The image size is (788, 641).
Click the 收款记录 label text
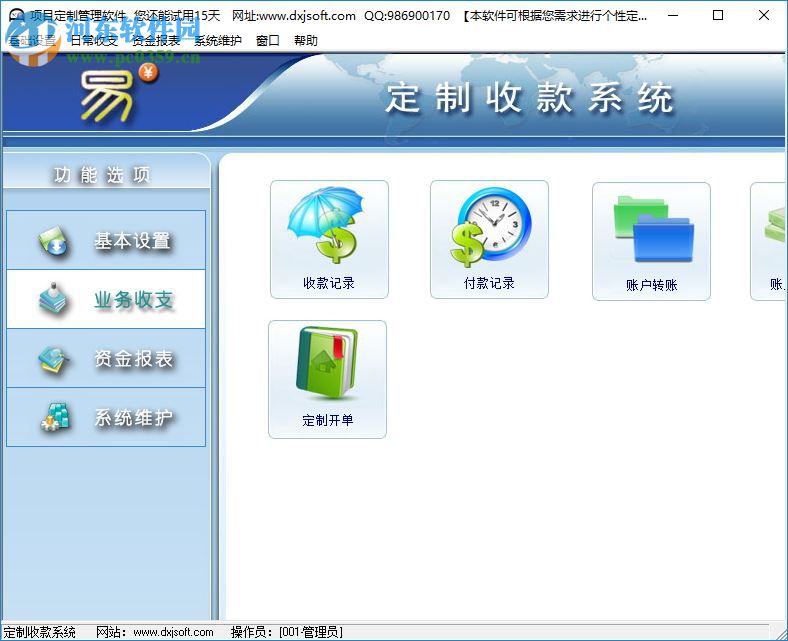point(329,283)
